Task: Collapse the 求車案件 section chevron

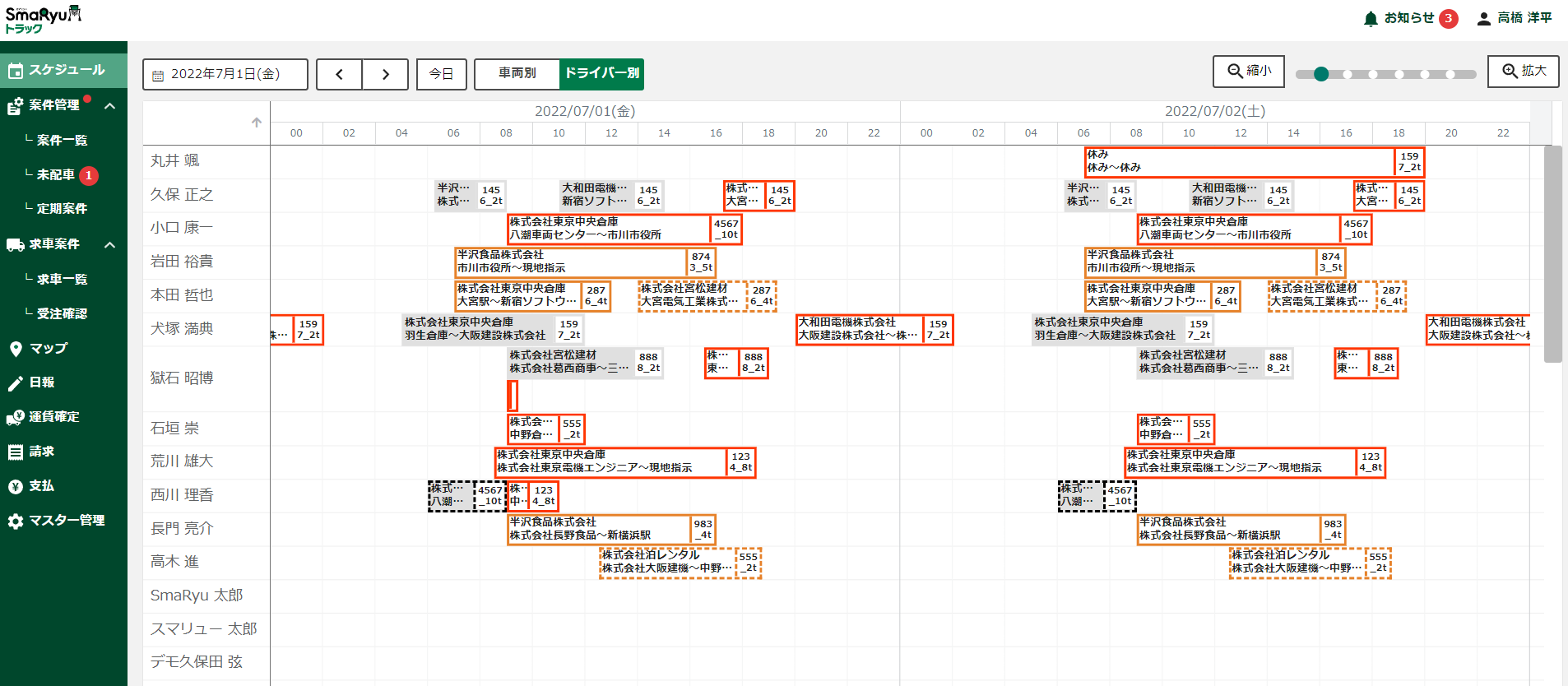Action: (110, 245)
